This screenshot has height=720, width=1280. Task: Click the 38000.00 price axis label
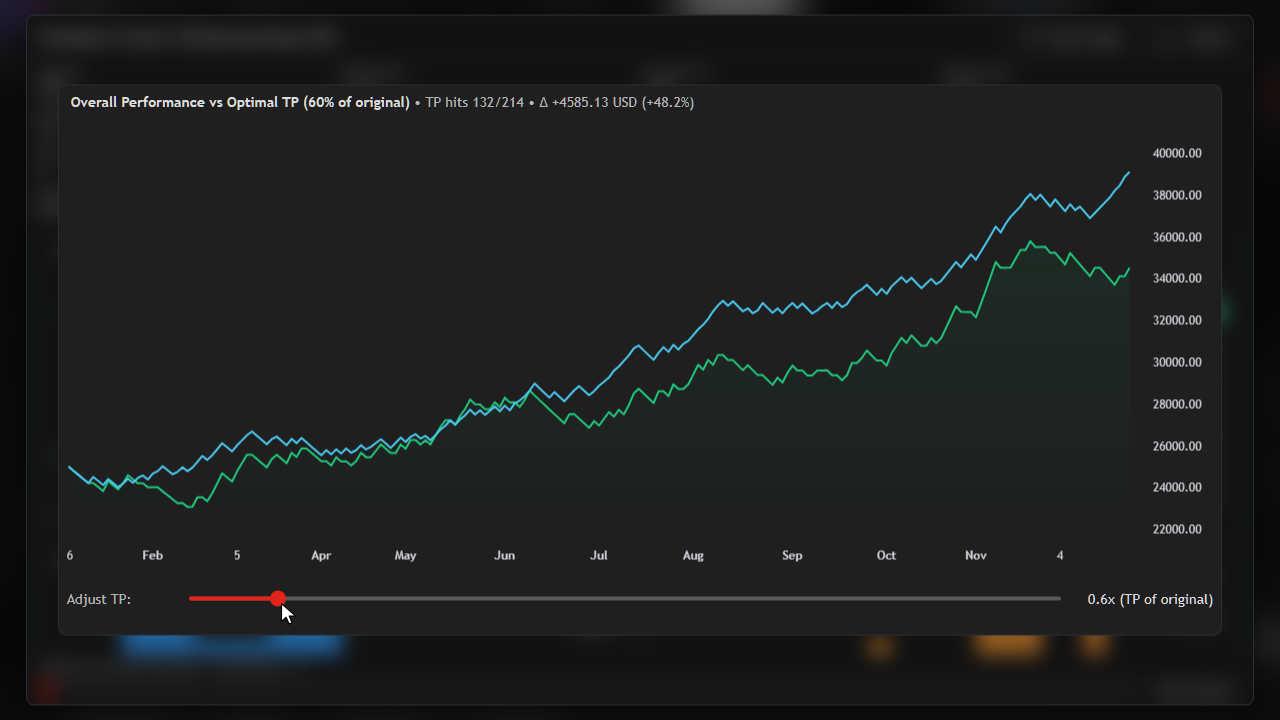pyautogui.click(x=1177, y=195)
